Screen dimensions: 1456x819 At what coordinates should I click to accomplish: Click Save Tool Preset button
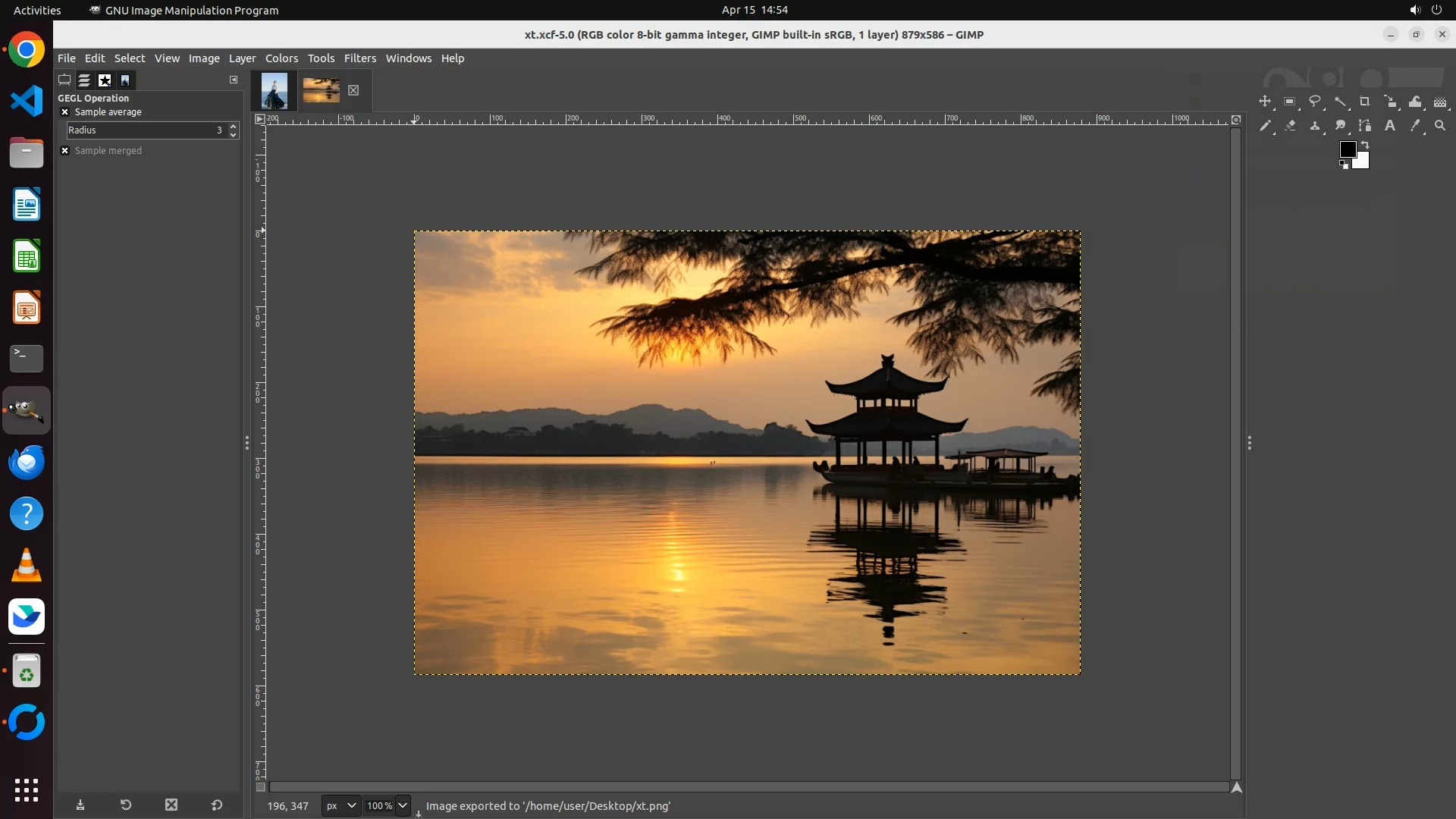(80, 805)
